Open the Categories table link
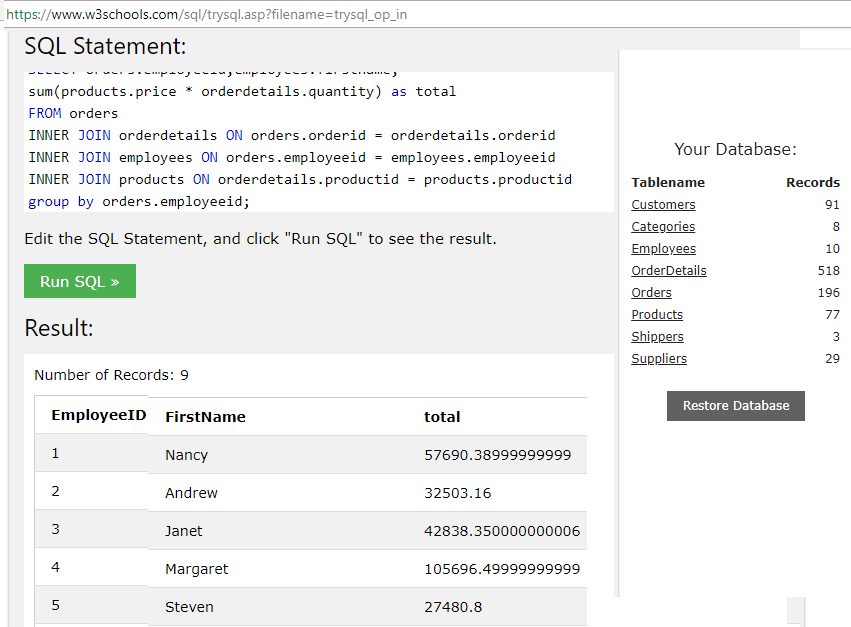Image resolution: width=851 pixels, height=627 pixels. (x=663, y=227)
